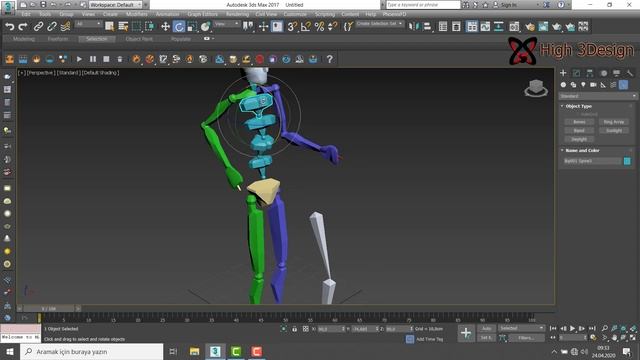
Task: Open Select by Name list icon
Action: pos(123,27)
